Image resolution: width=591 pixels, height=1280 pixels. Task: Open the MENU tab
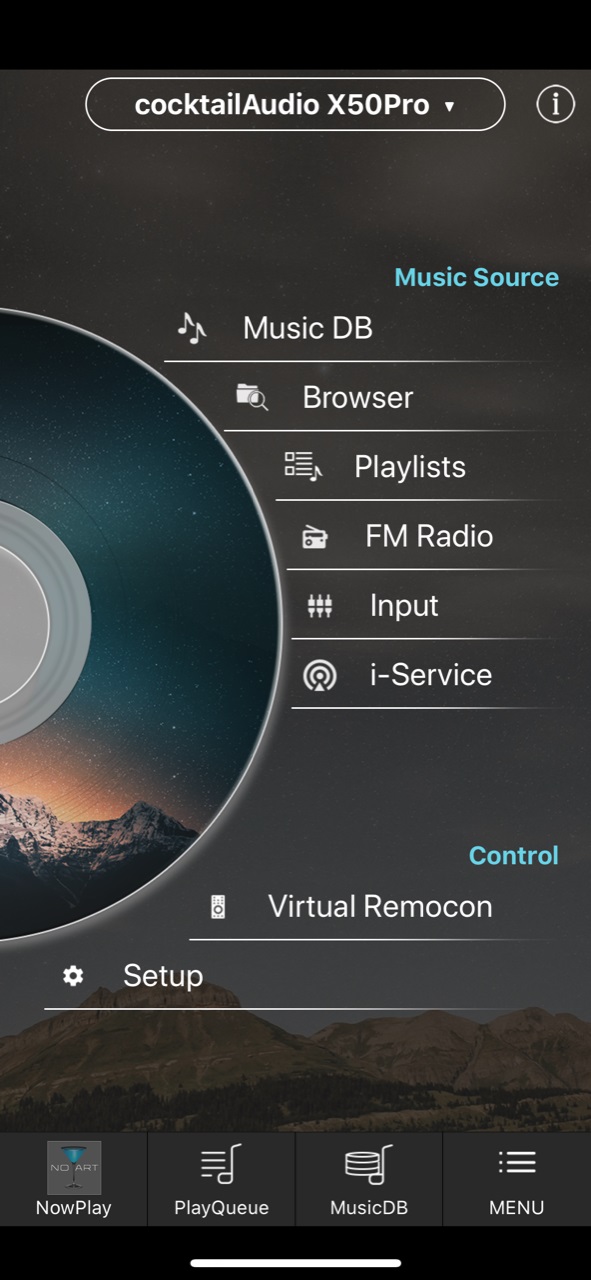(x=517, y=1179)
